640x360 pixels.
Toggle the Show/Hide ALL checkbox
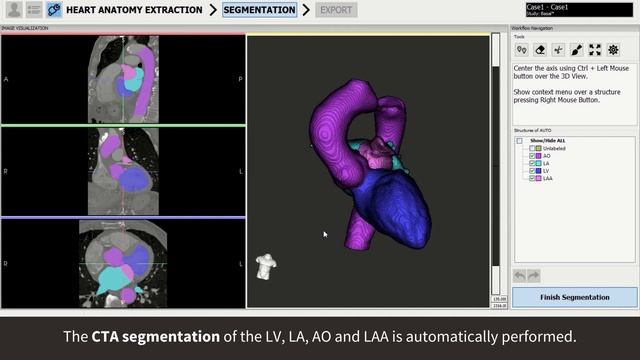pos(519,141)
